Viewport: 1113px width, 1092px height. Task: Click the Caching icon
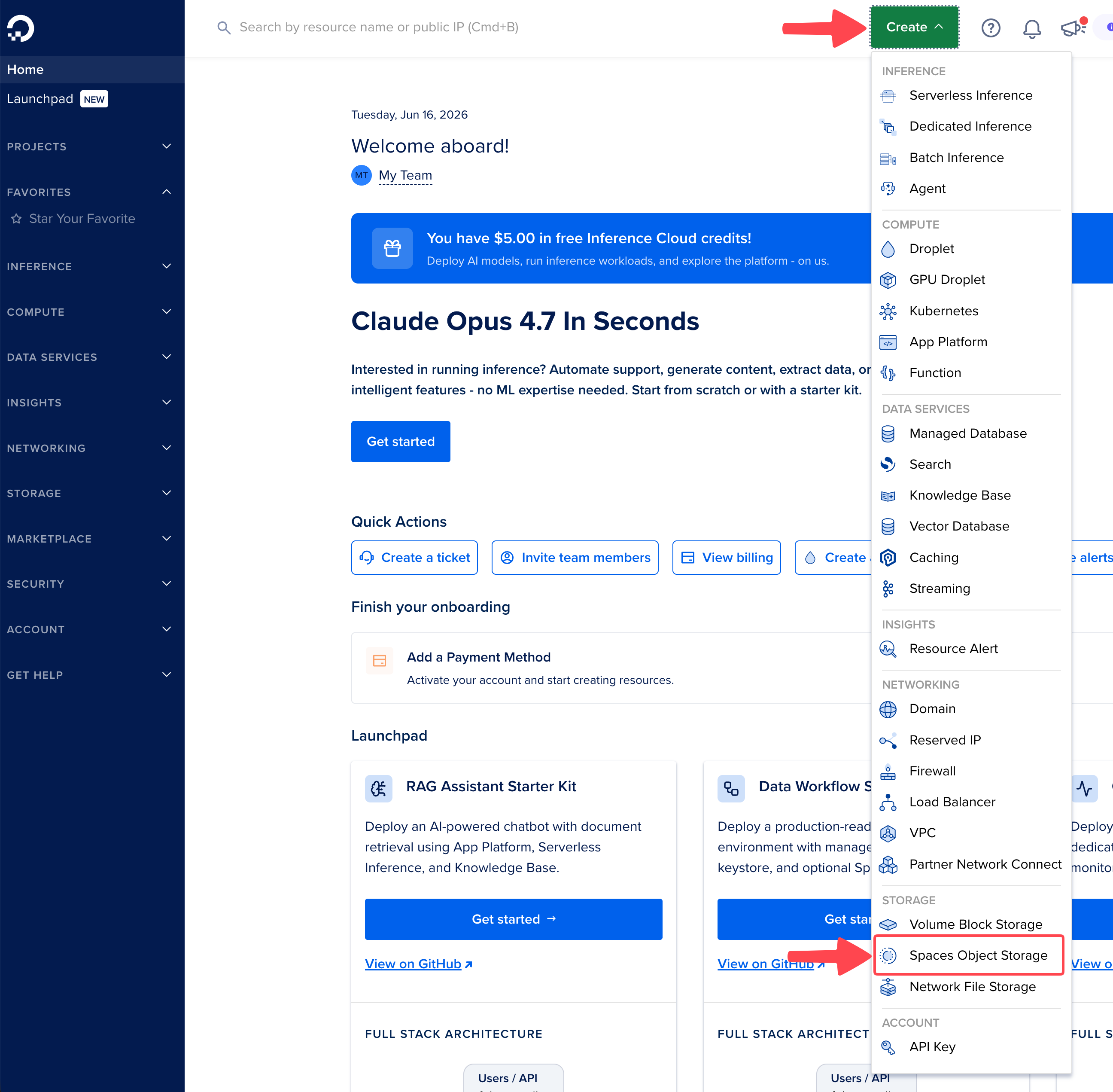(888, 558)
